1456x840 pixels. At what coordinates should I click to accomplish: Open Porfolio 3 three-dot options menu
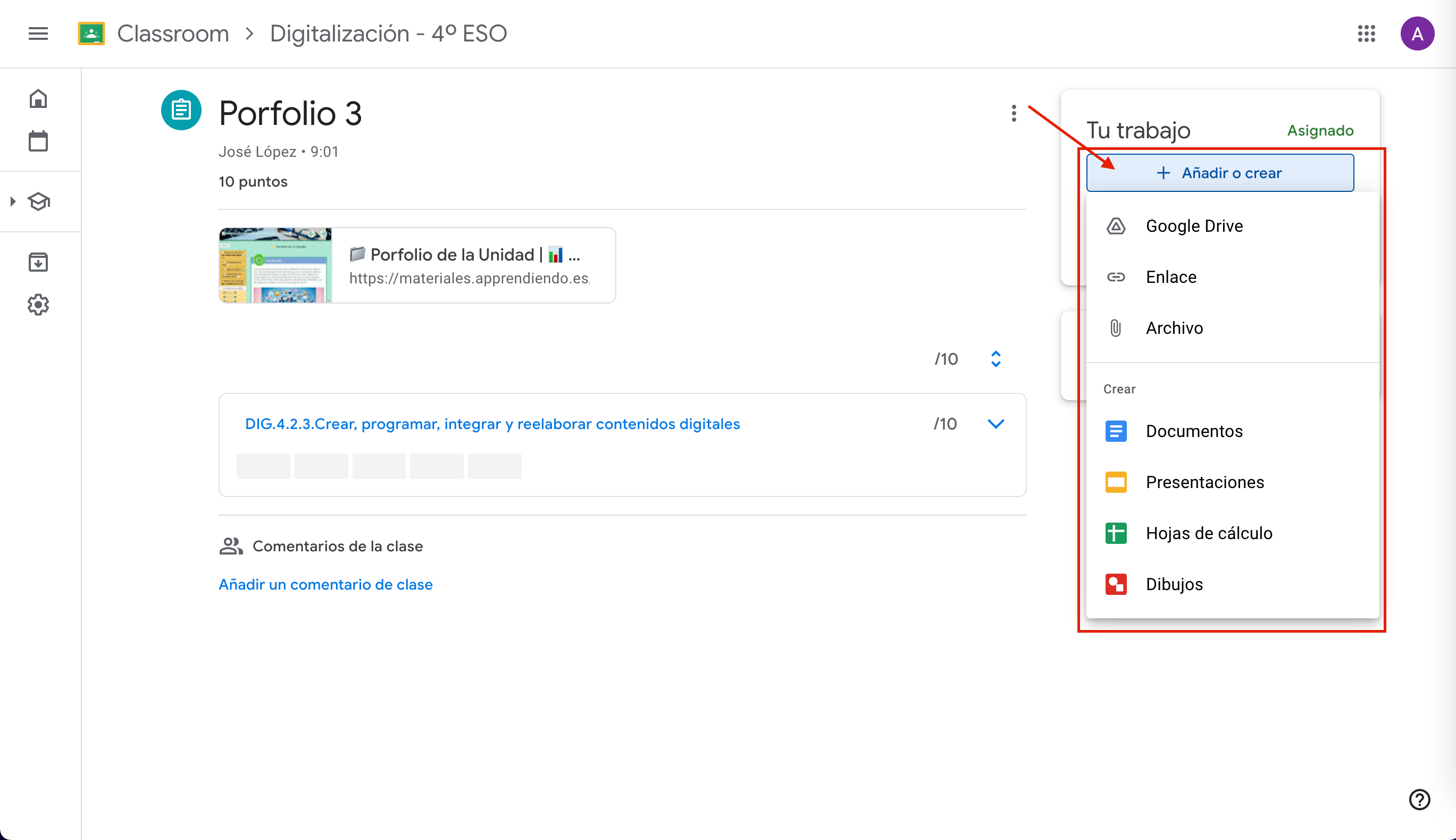coord(1014,113)
